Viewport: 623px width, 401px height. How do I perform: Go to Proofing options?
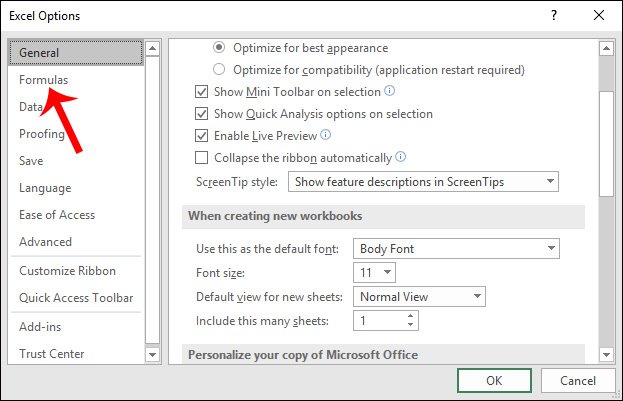42,134
